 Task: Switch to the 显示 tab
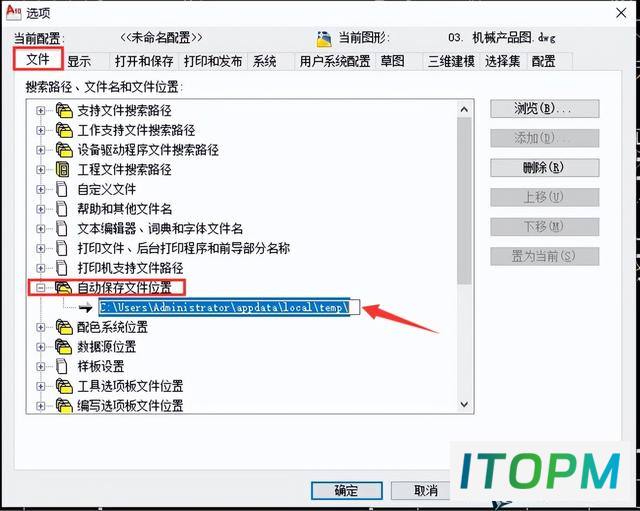point(79,62)
